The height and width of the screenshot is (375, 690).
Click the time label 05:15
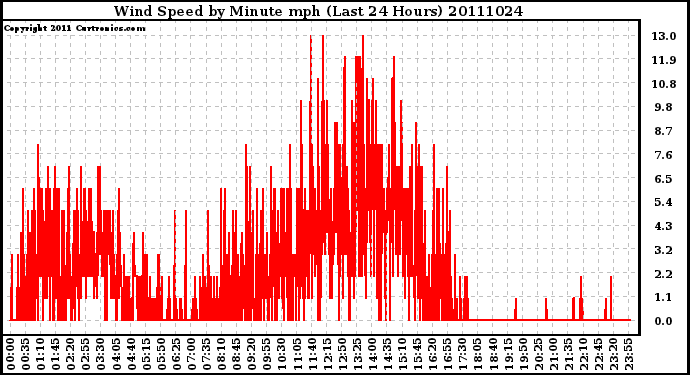click(x=146, y=355)
